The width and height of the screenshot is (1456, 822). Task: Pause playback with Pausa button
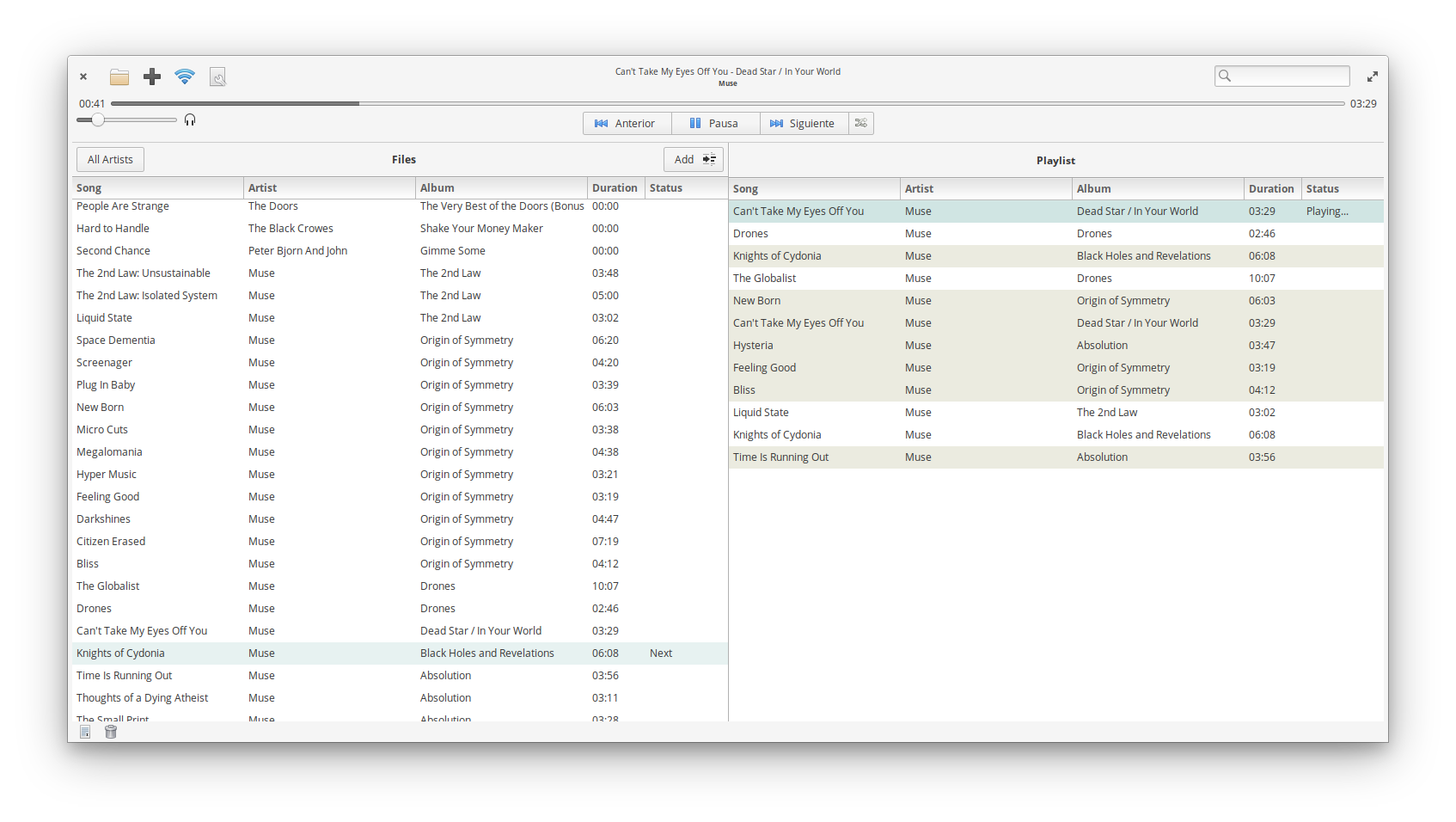pyautogui.click(x=716, y=123)
